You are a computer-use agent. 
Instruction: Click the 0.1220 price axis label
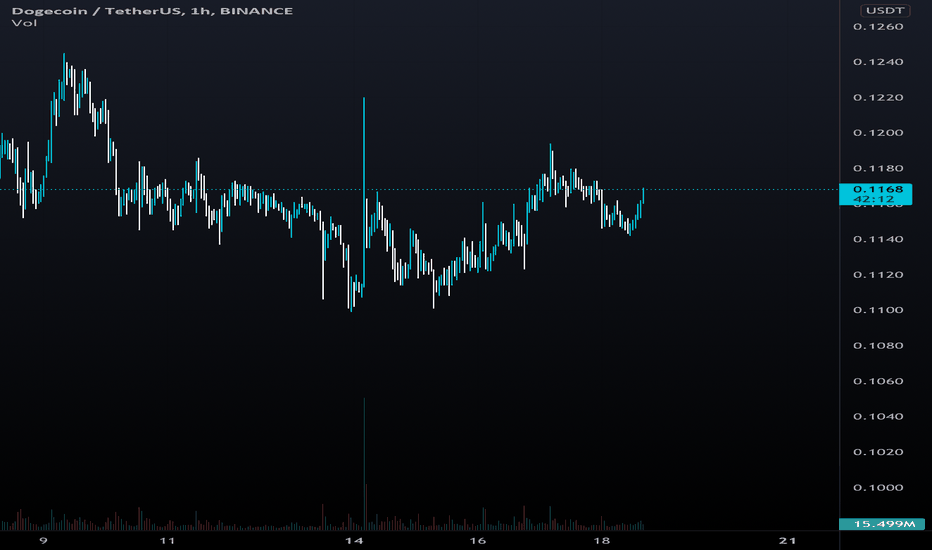(878, 98)
